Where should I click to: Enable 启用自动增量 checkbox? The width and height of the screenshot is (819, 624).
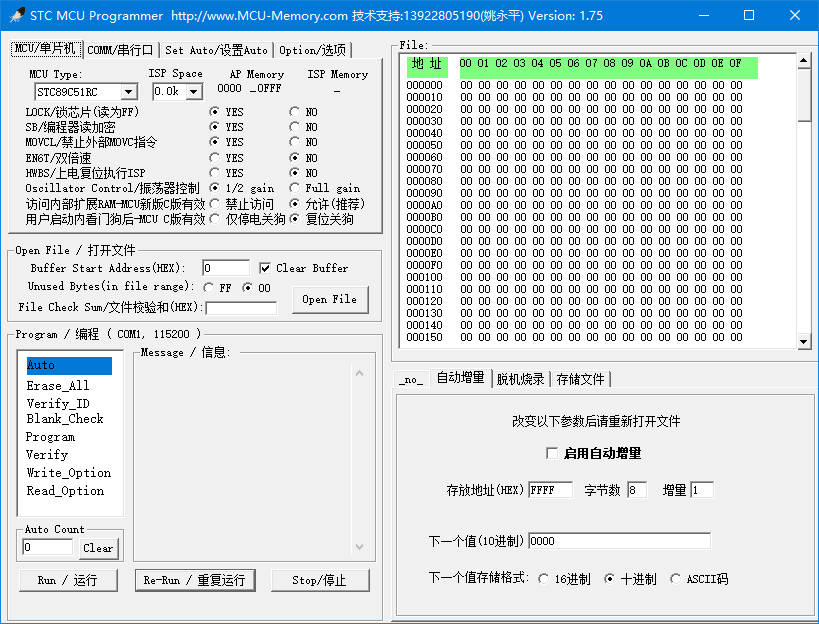(552, 453)
